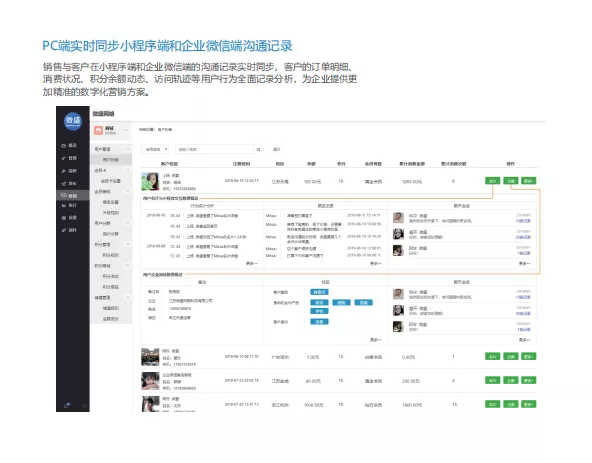Select the highlighted 商城 item in the dark sidebar
This screenshot has width=592, height=463.
coord(72,195)
